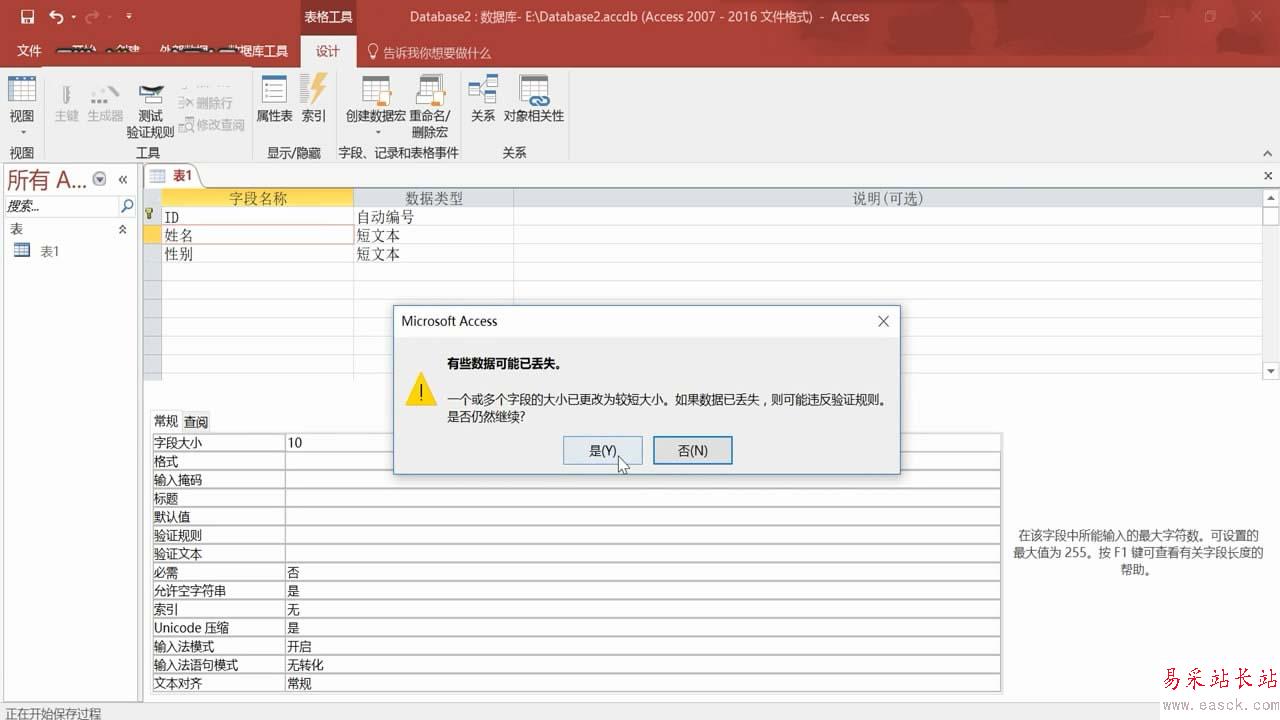This screenshot has width=1280, height=720.
Task: Switch to the 查阅 properties tab
Action: pos(196,422)
